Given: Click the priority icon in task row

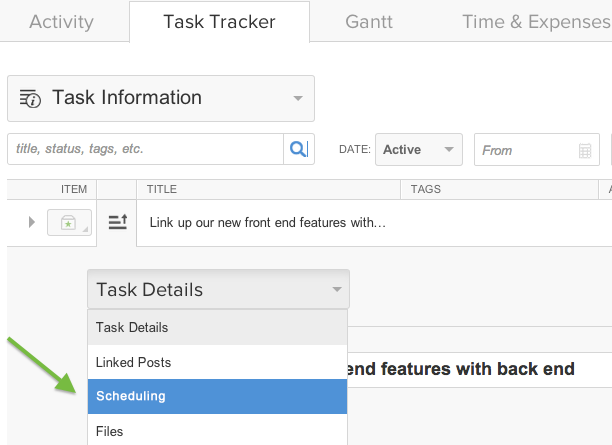Looking at the screenshot, I should 117,222.
